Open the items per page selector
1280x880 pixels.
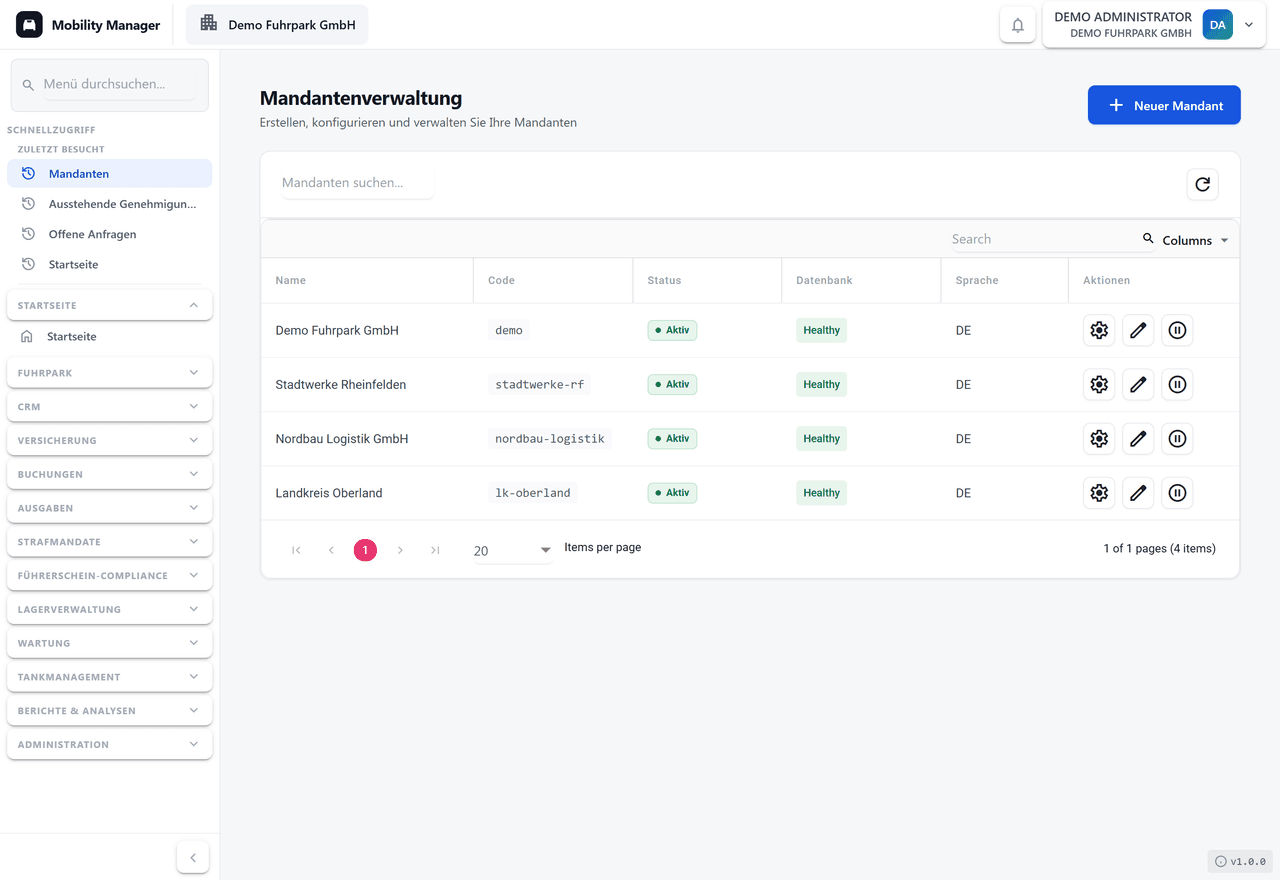[x=513, y=551]
